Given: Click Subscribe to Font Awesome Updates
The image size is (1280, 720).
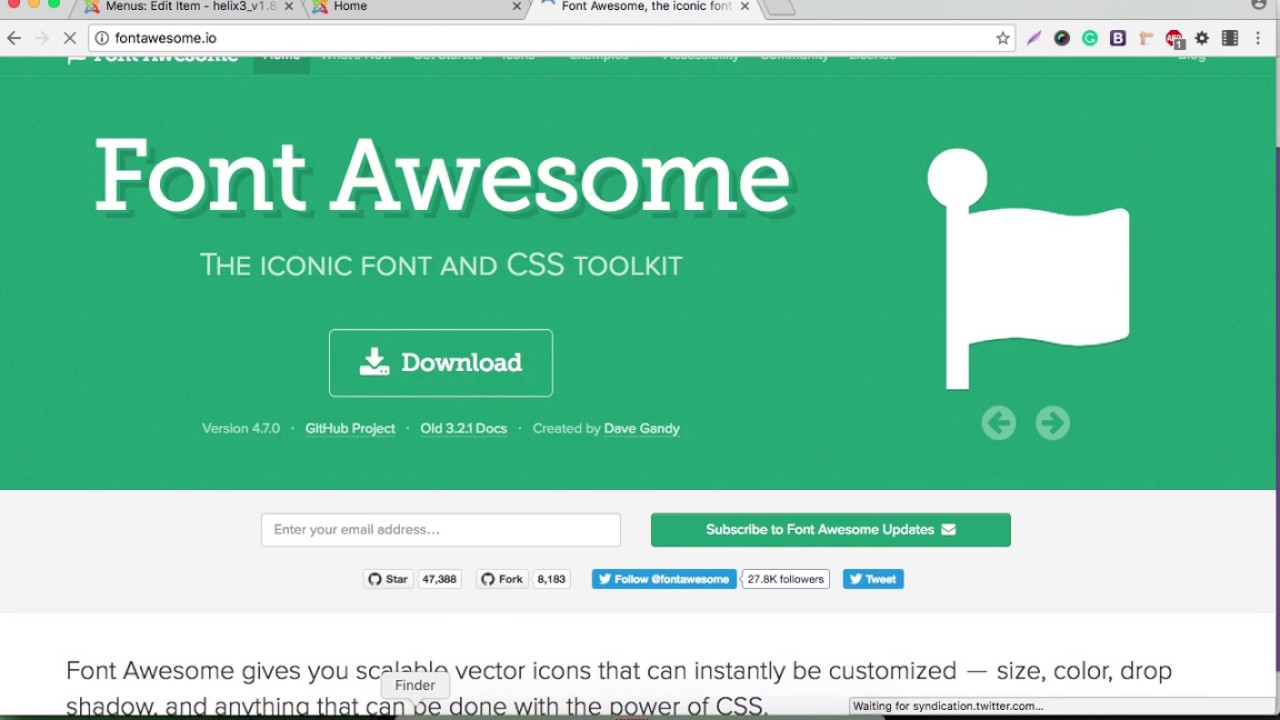Looking at the screenshot, I should tap(831, 530).
